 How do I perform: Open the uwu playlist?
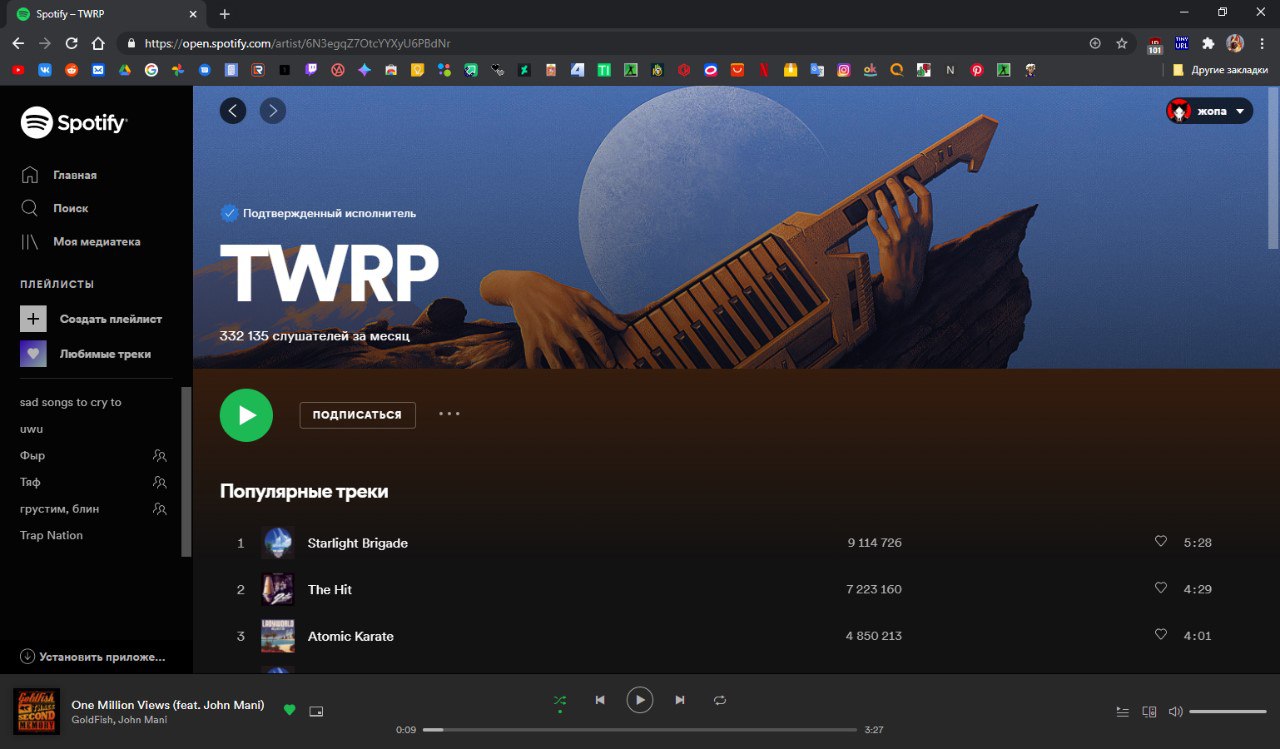tap(31, 429)
